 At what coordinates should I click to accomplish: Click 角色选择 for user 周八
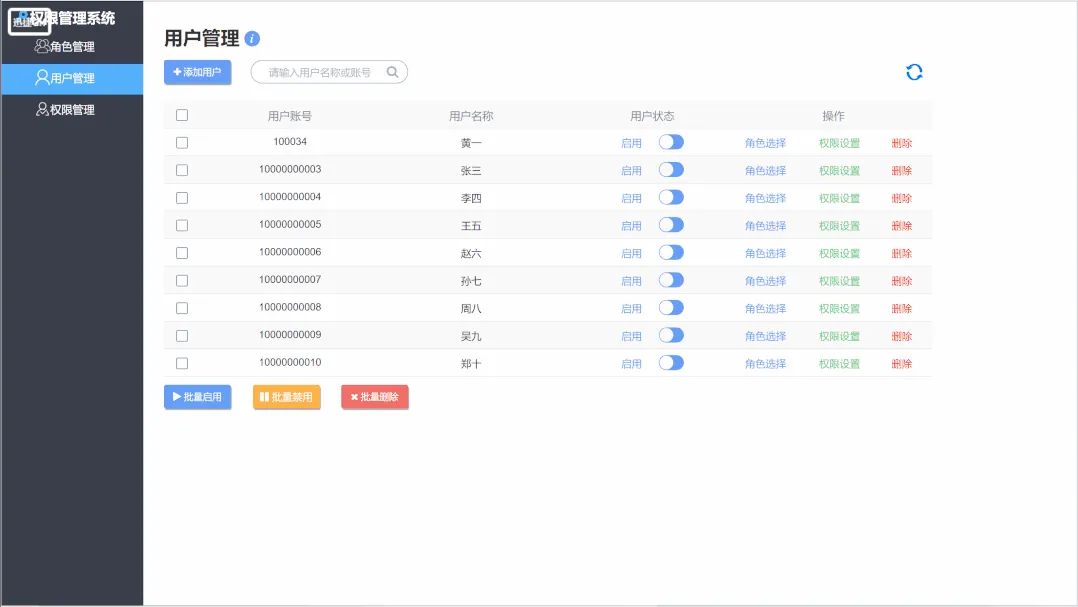765,309
